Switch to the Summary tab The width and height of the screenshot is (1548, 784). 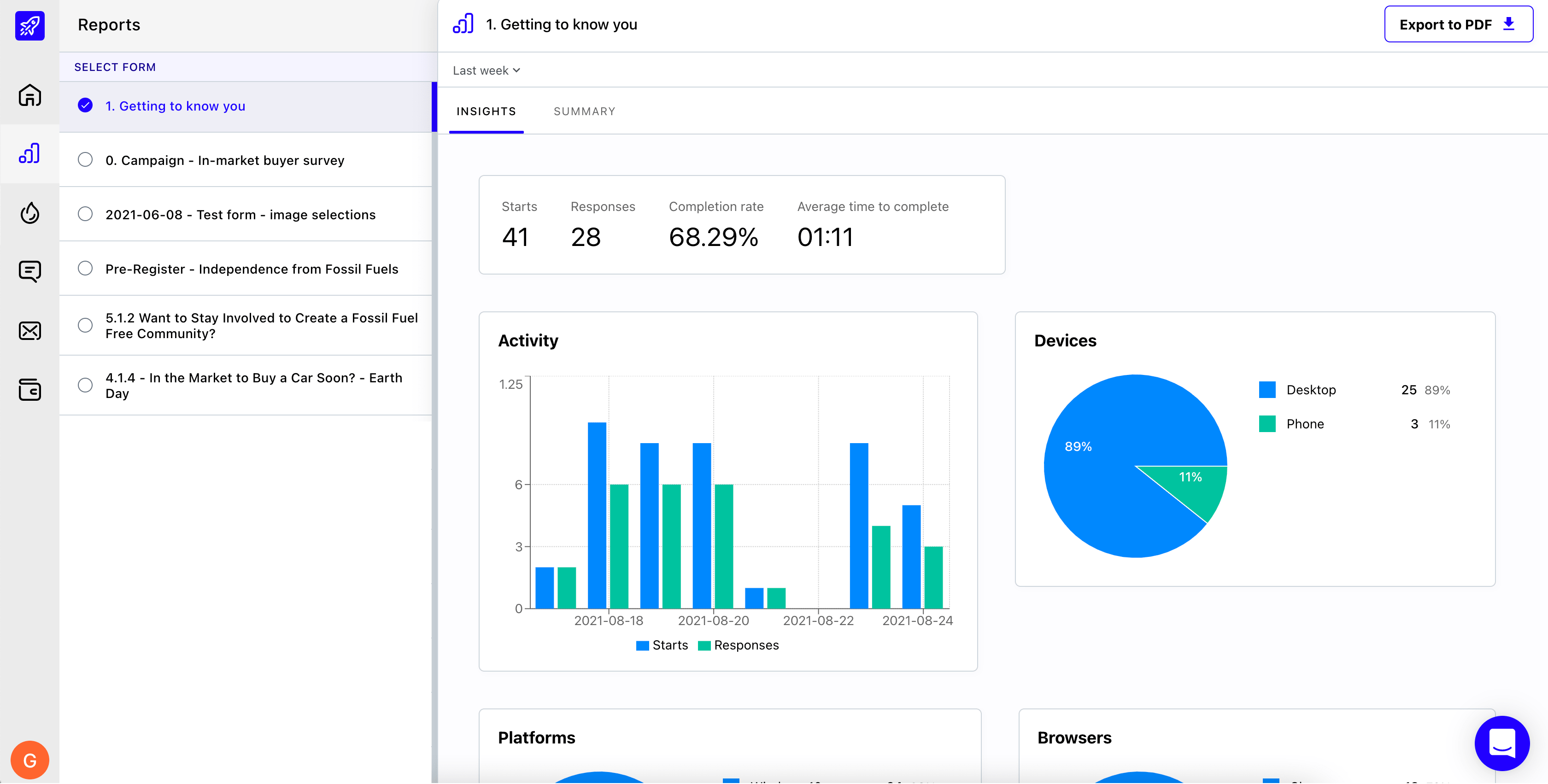[x=584, y=111]
